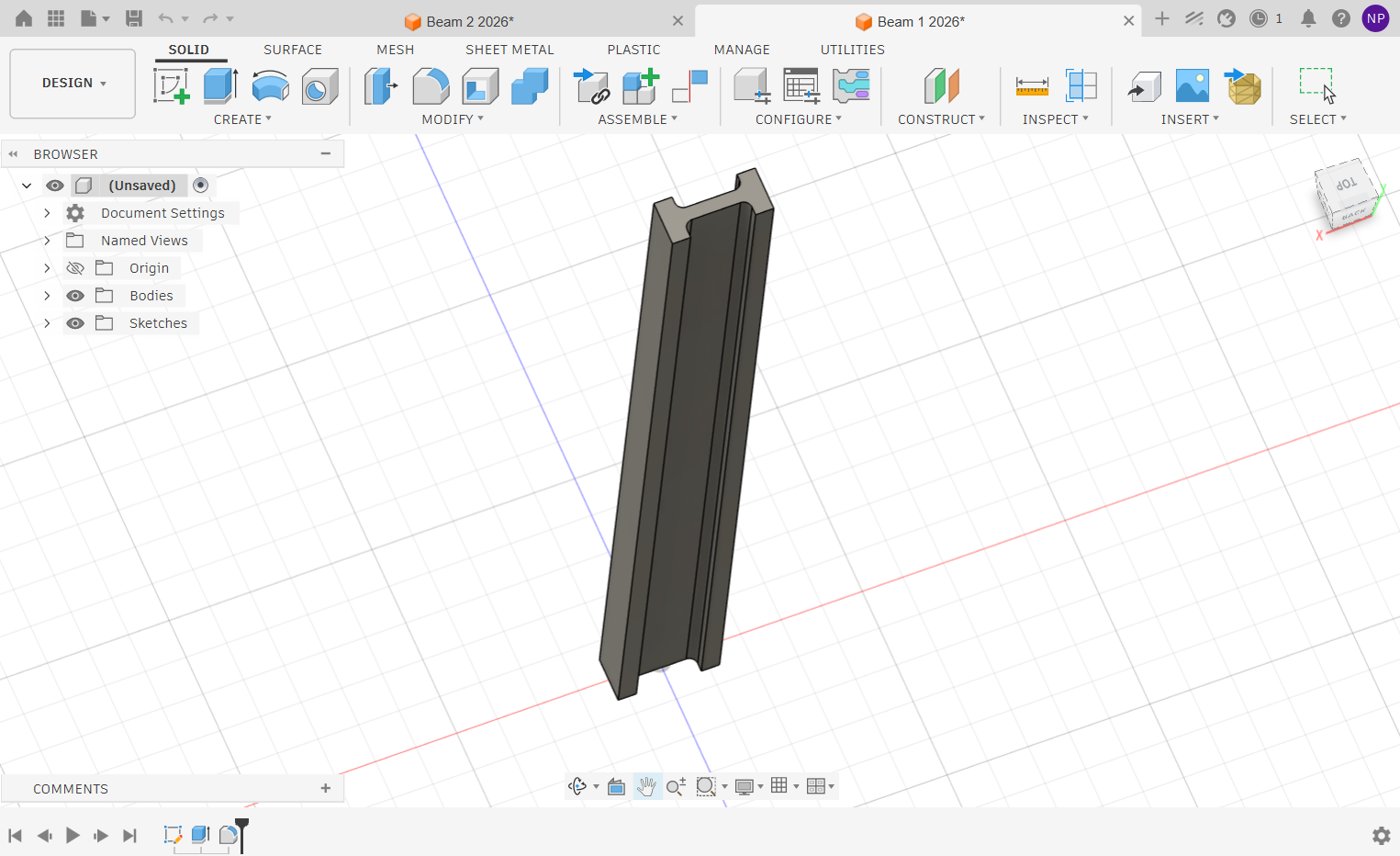Select the Create Sketch tool
Viewport: 1400px width, 856px height.
pos(172,86)
